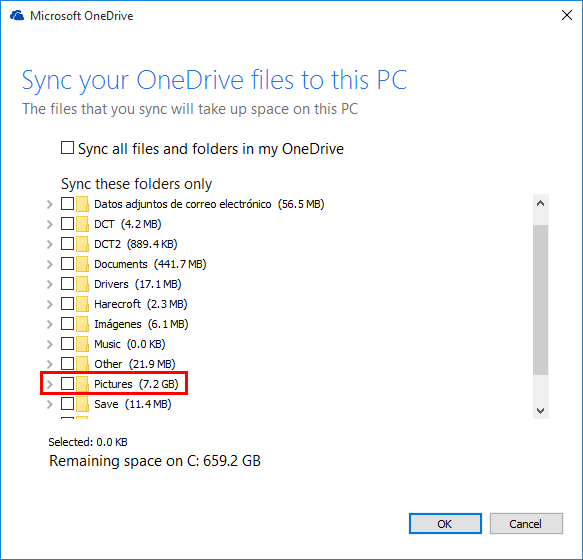Click the Pictures folder icon
The image size is (583, 560).
82,384
